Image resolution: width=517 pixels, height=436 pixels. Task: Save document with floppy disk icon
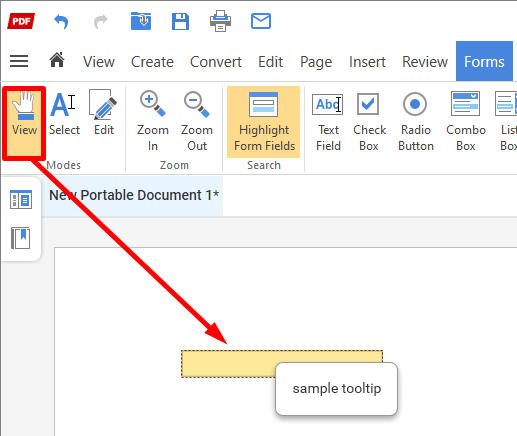pyautogui.click(x=180, y=22)
